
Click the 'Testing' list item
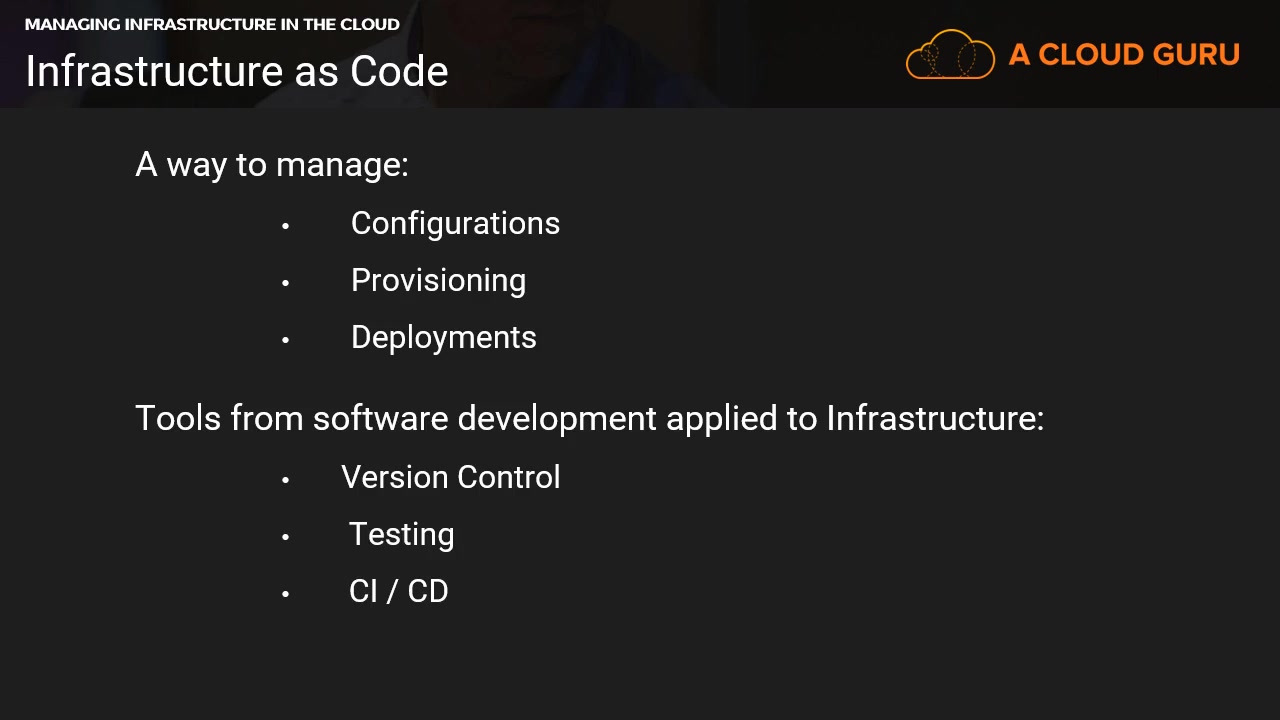pyautogui.click(x=401, y=534)
